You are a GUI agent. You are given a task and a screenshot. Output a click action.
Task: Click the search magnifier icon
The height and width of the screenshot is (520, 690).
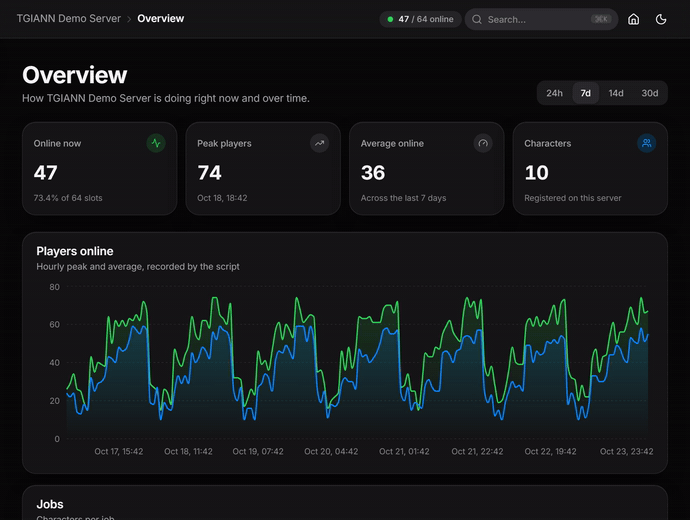click(x=477, y=19)
